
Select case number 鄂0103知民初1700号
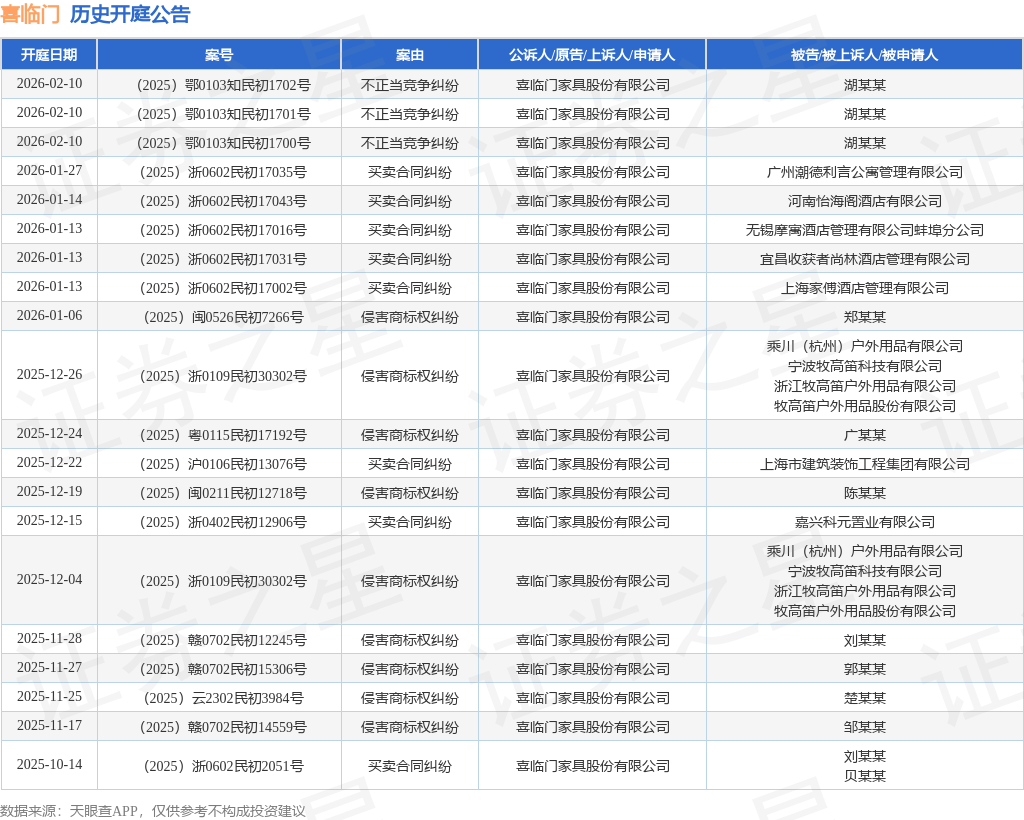pyautogui.click(x=223, y=143)
